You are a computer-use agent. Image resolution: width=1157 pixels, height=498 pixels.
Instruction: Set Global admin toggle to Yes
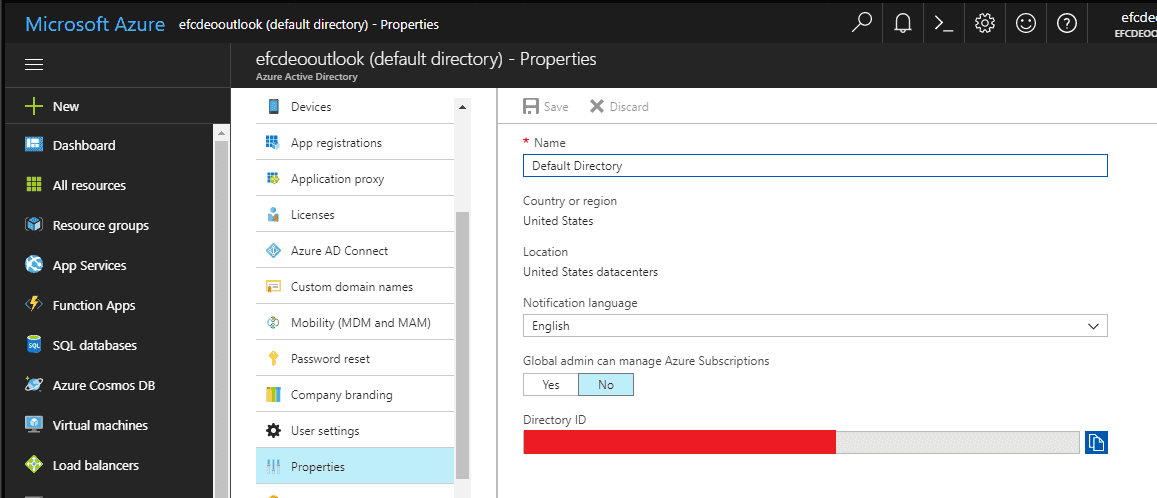pyautogui.click(x=550, y=385)
